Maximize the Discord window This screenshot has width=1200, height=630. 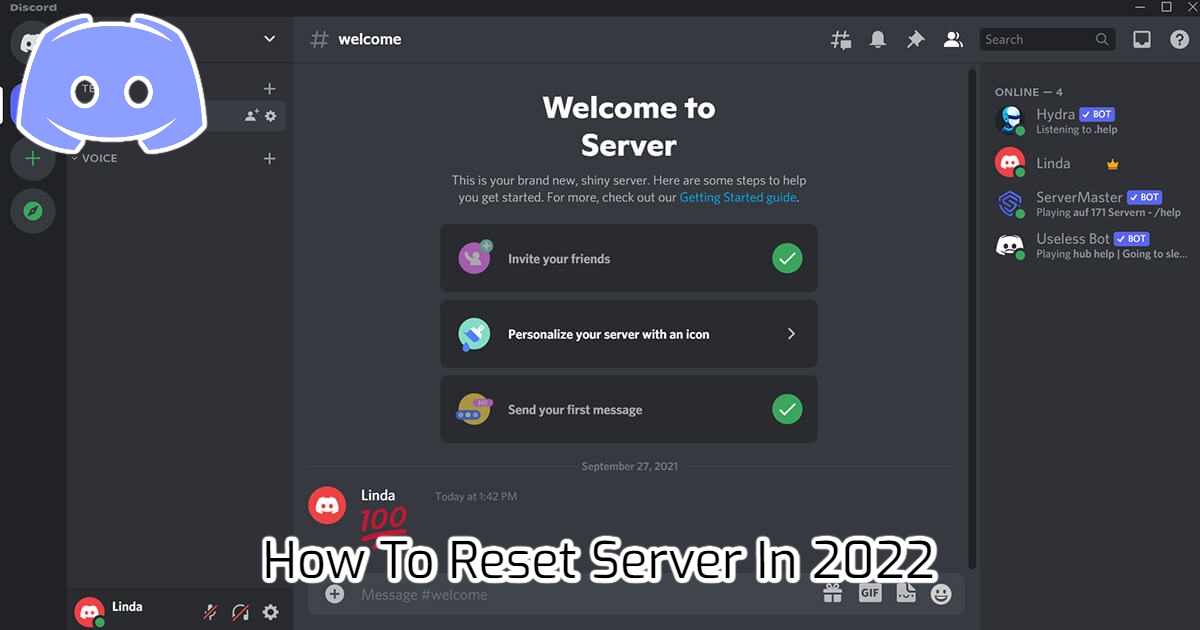click(x=1166, y=7)
